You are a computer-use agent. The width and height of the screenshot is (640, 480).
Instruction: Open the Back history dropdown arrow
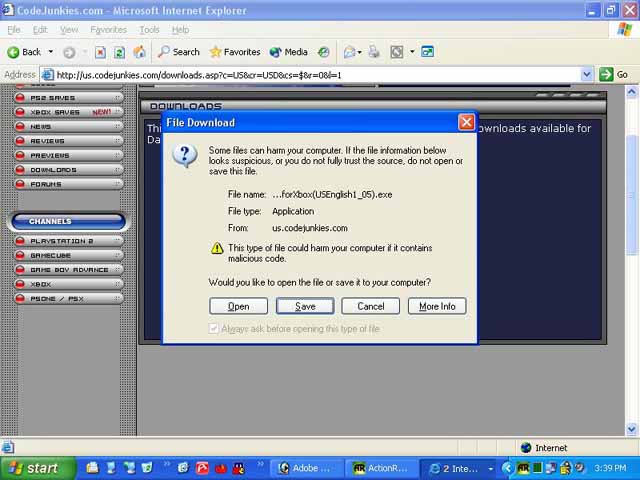tap(51, 52)
